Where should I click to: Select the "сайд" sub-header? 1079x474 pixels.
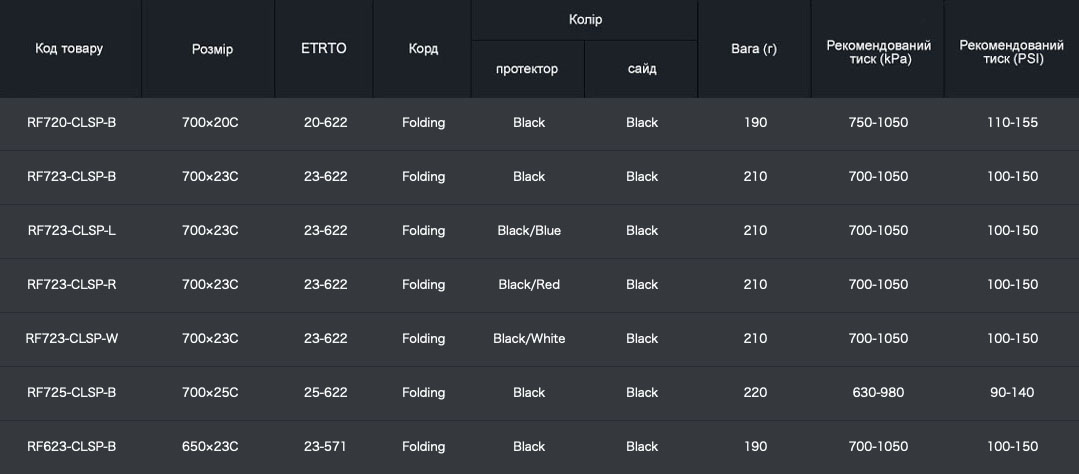642,69
